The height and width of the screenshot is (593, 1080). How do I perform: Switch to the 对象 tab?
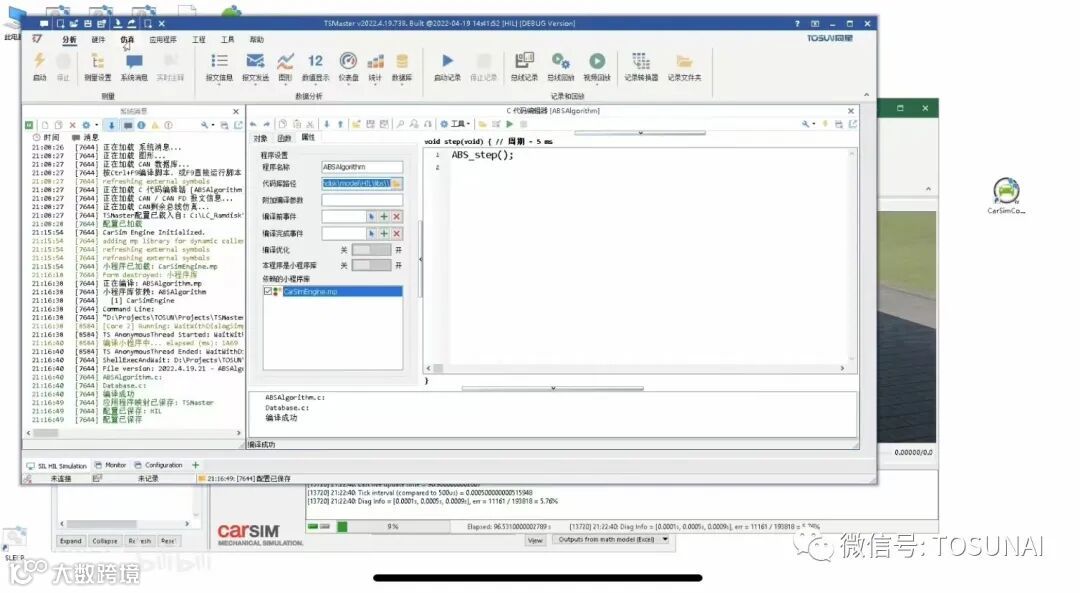point(260,138)
